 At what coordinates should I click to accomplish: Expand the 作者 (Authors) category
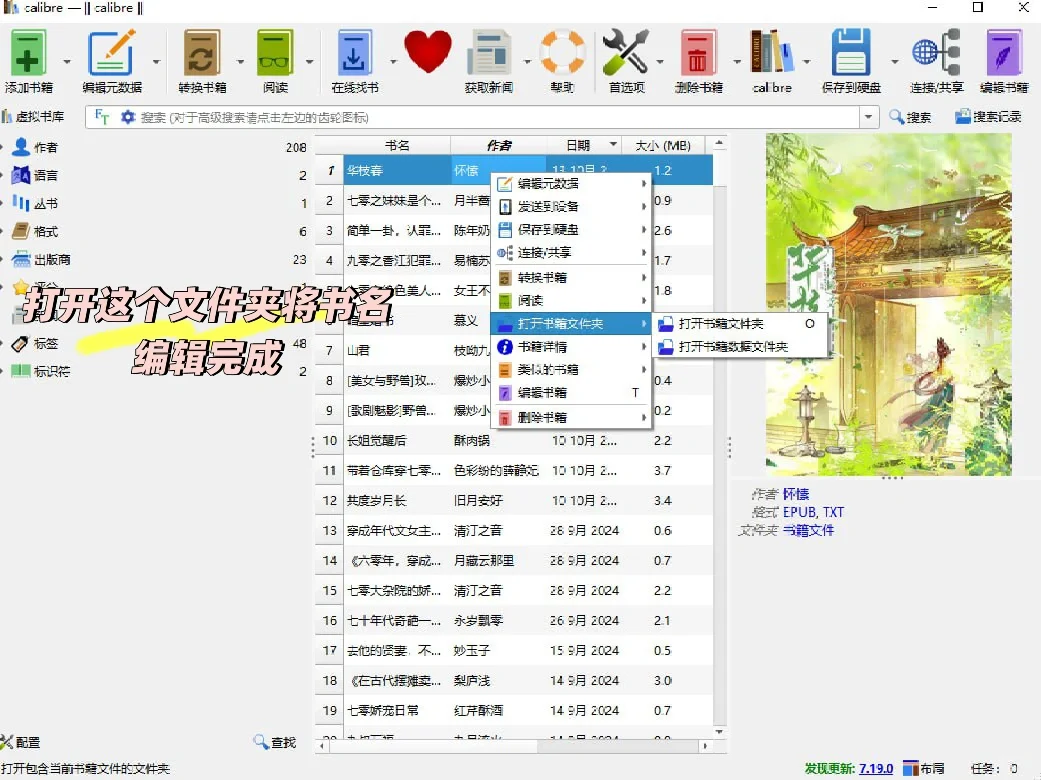[x=3, y=147]
